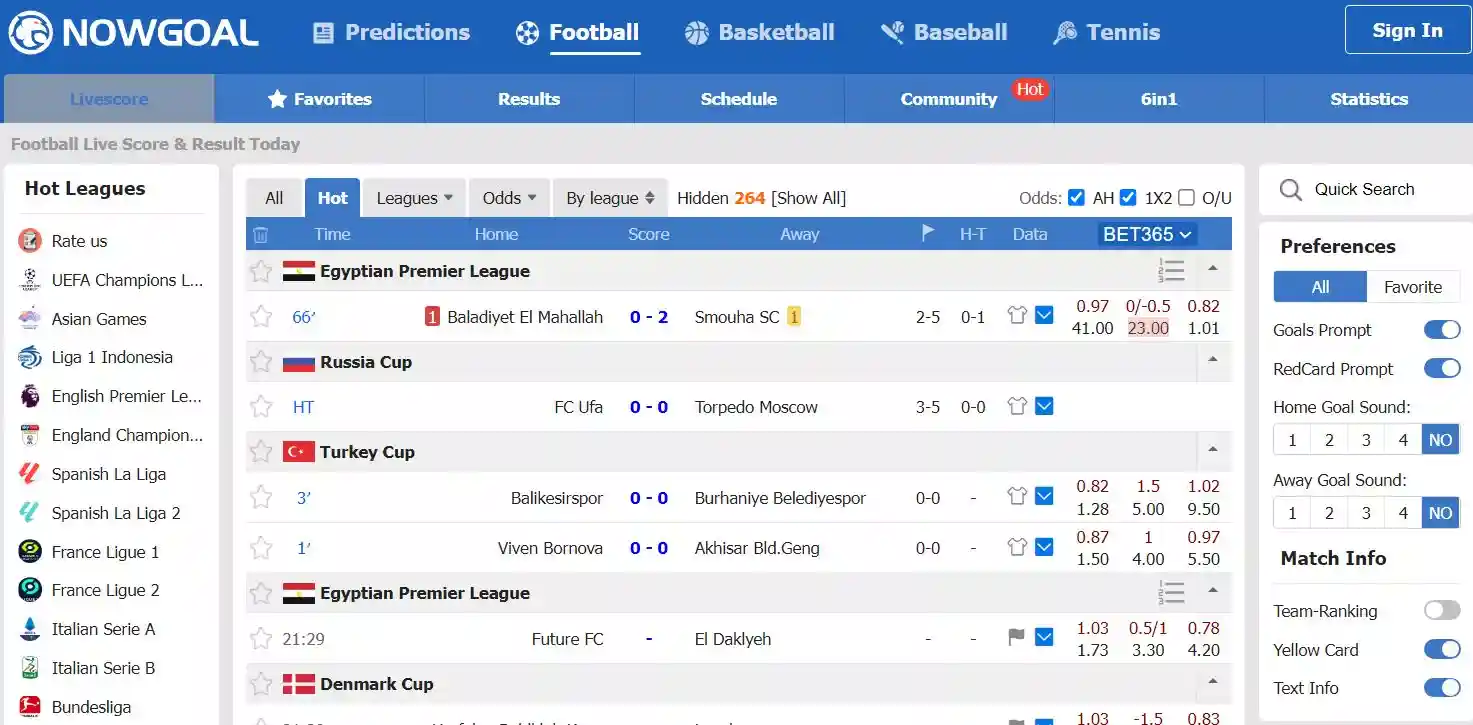Screen dimensions: 1473x725
Task: Enable the Team-Ranking toggle
Action: [x=1442, y=611]
